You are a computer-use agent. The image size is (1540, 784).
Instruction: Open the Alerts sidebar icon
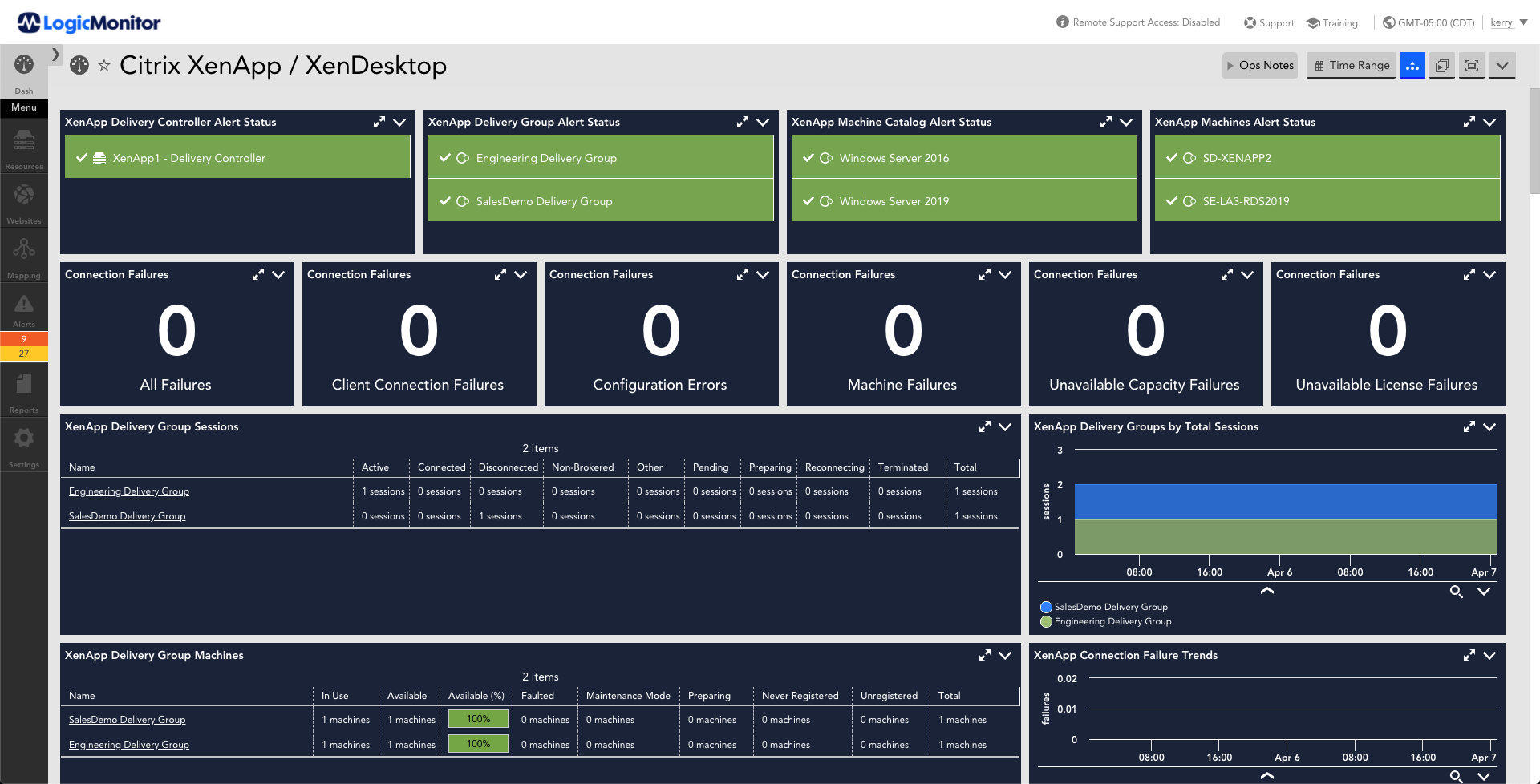pyautogui.click(x=24, y=311)
